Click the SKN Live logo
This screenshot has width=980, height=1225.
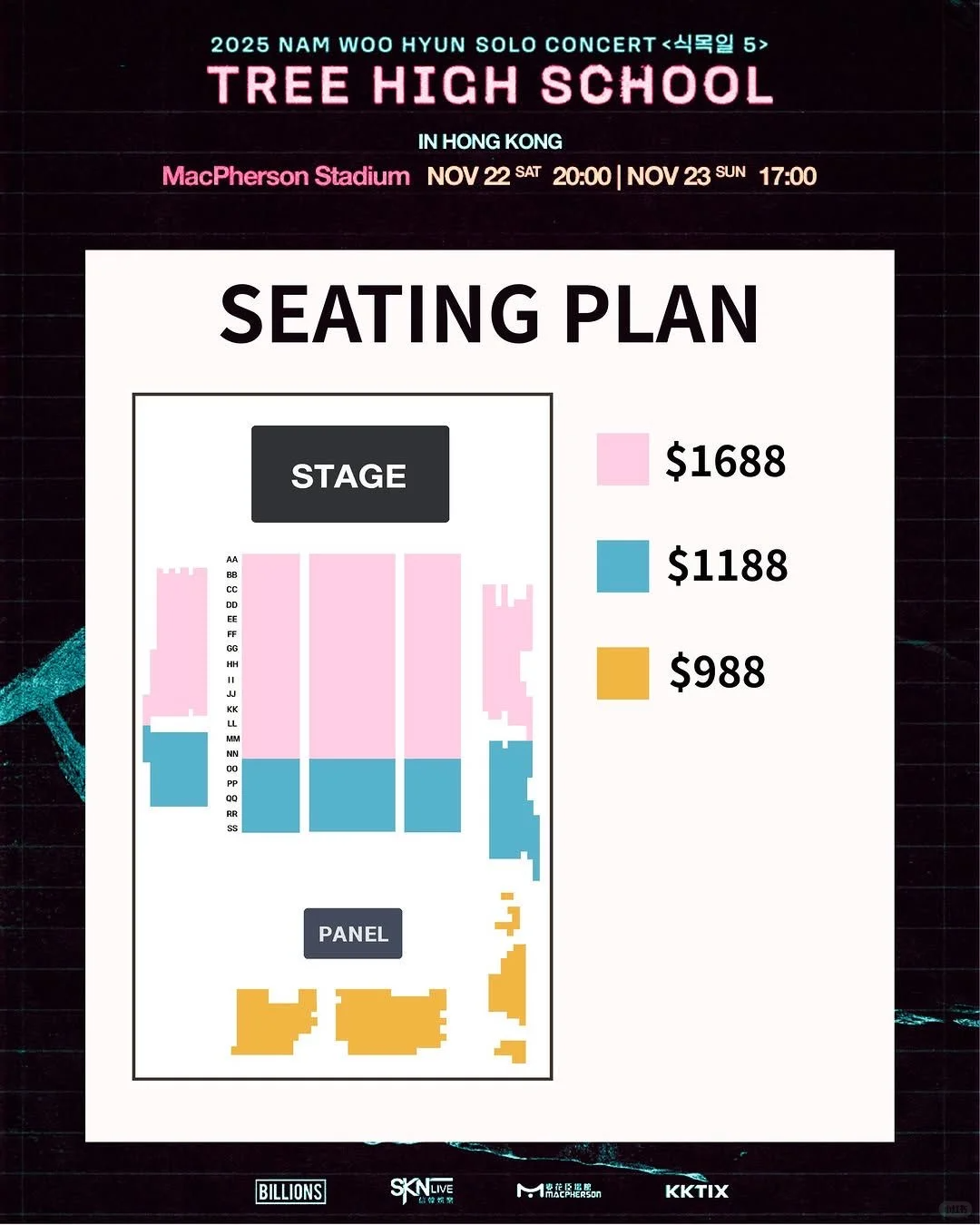click(x=422, y=1190)
